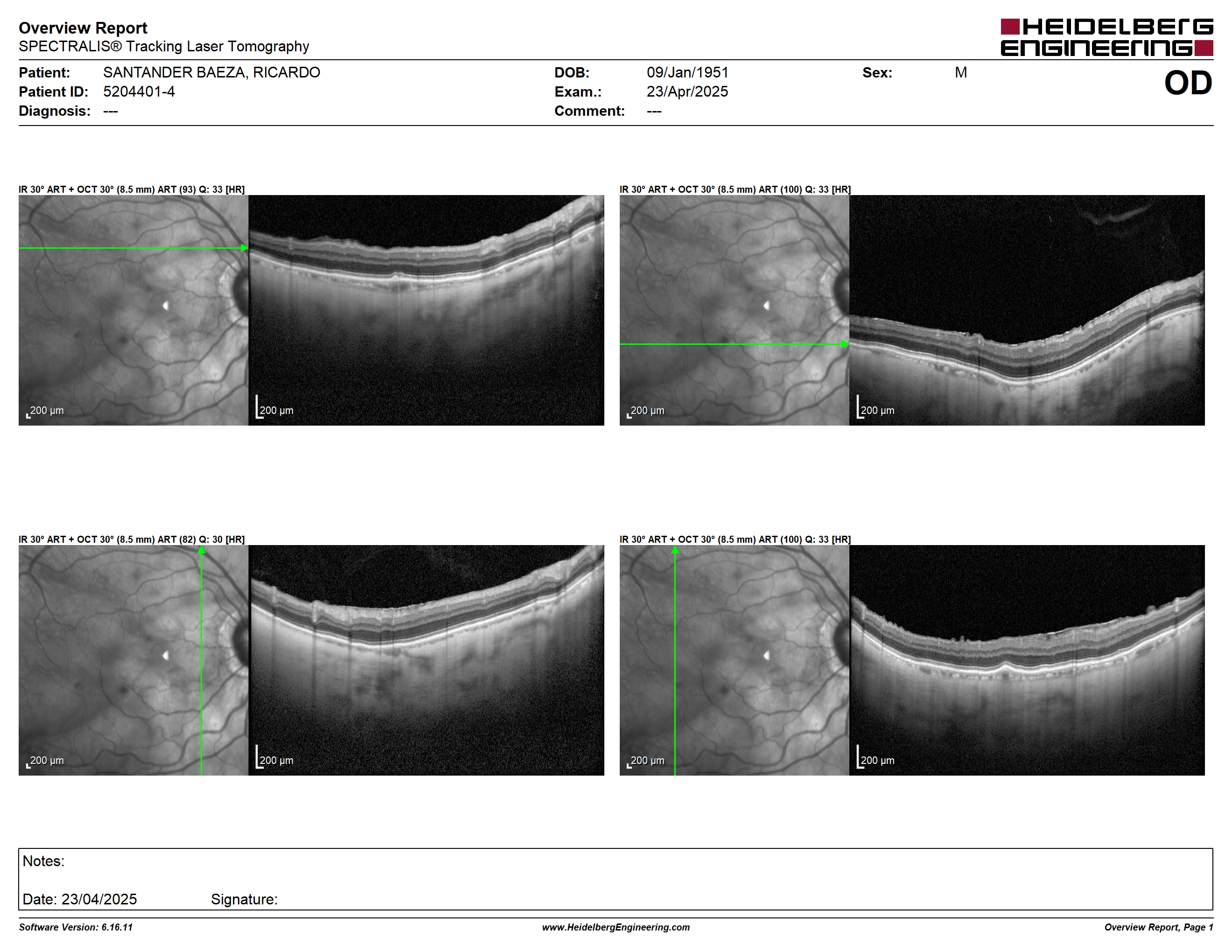Click the scan caption with ART (82) Q: 30
The height and width of the screenshot is (952, 1232).
tap(132, 539)
